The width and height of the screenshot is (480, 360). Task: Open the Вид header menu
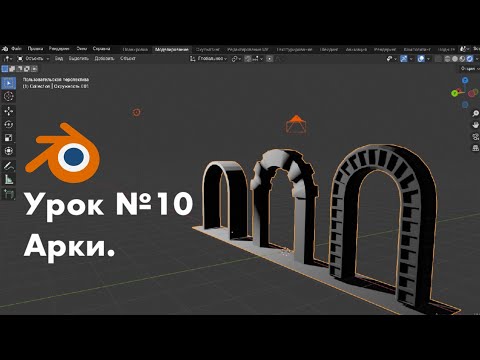[x=59, y=59]
